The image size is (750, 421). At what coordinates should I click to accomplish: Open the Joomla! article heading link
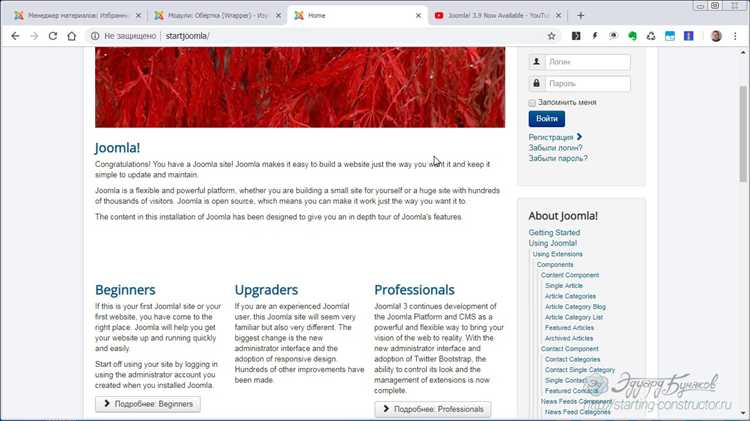click(x=117, y=148)
